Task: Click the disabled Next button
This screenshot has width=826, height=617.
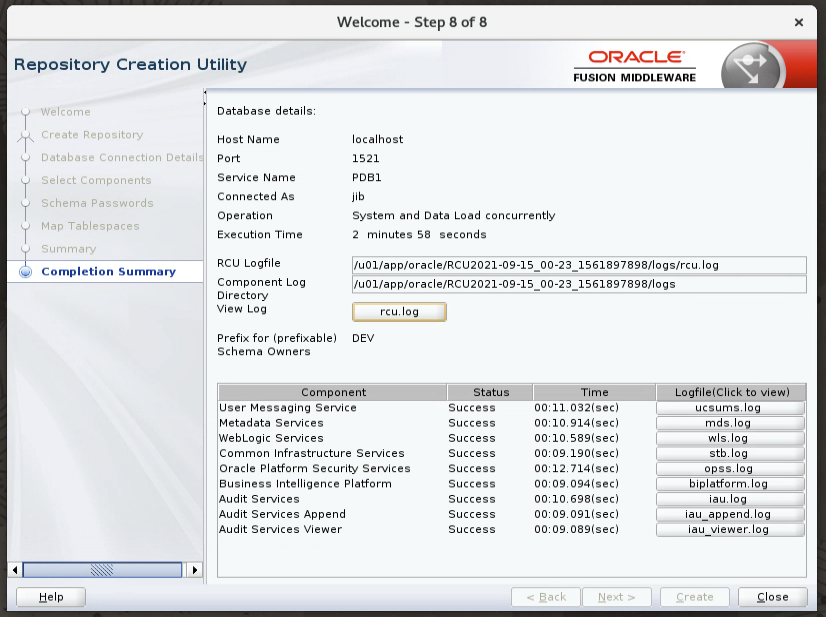Action: (x=616, y=597)
